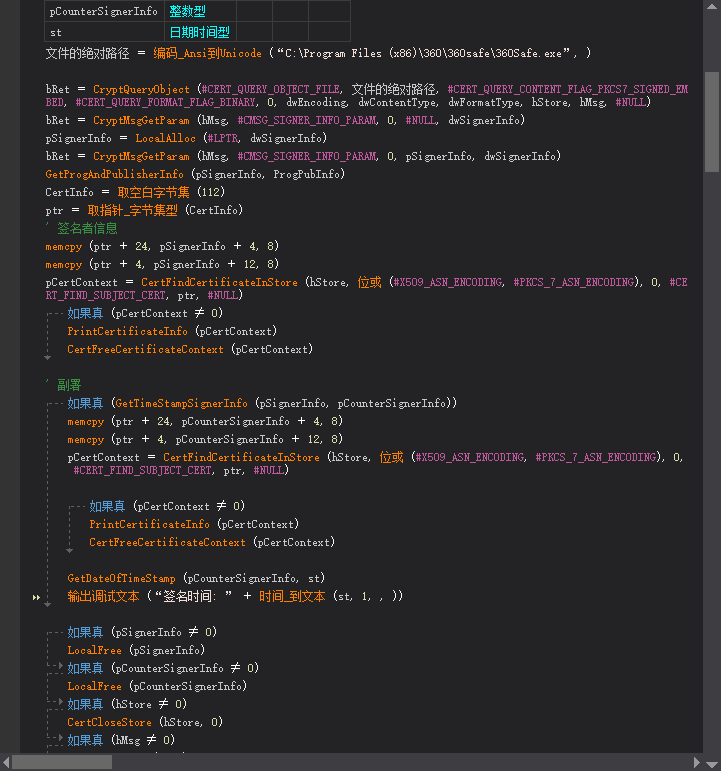721x771 pixels.
Task: Click the 360Safe.exe path string
Action: (x=423, y=53)
